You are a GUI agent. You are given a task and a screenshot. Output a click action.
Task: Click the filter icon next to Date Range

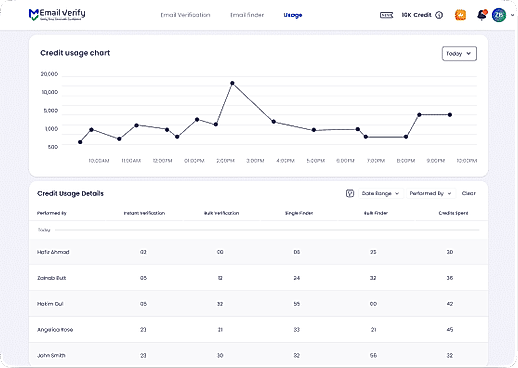point(350,193)
